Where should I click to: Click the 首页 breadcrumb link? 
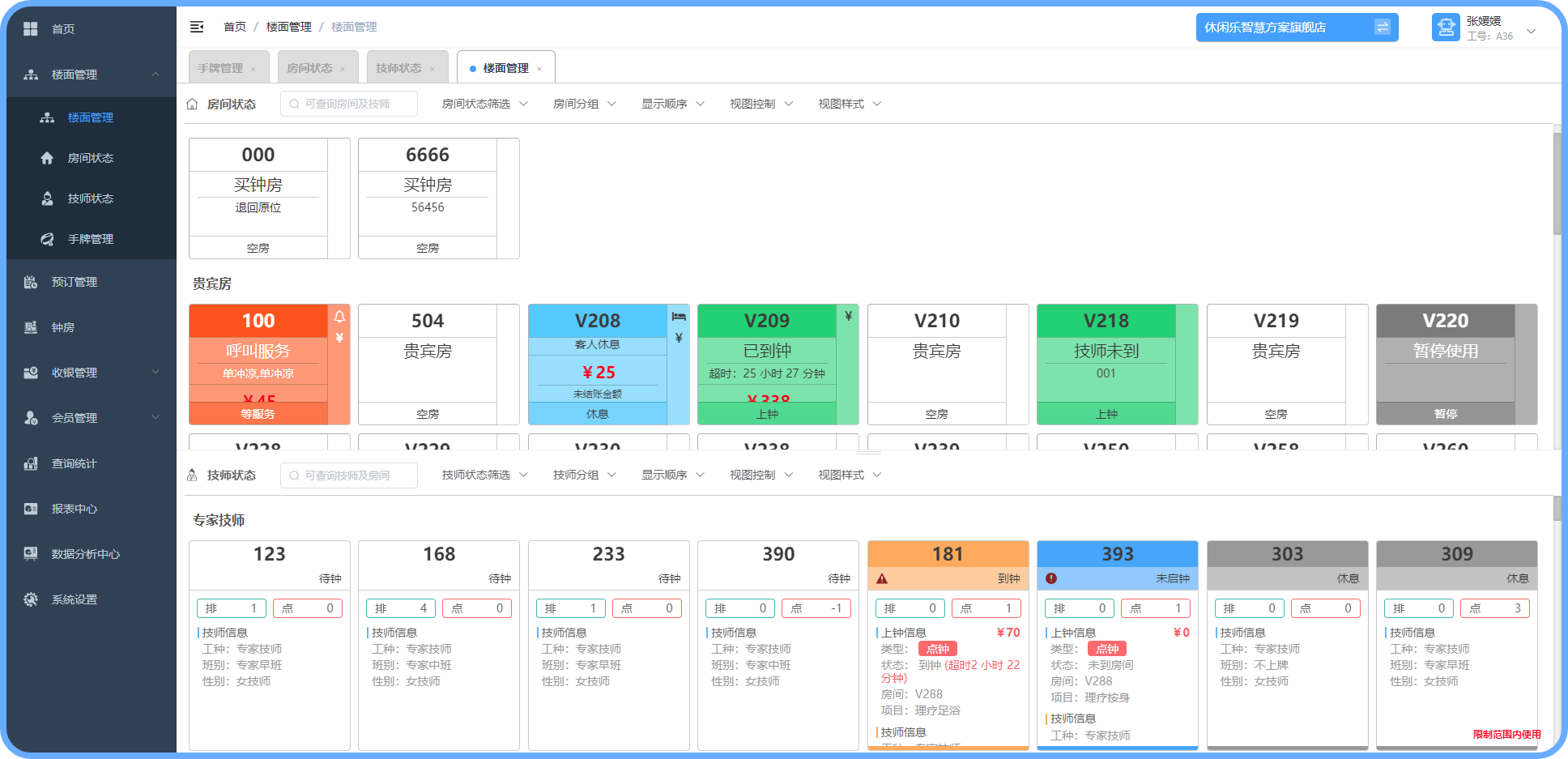pyautogui.click(x=235, y=27)
